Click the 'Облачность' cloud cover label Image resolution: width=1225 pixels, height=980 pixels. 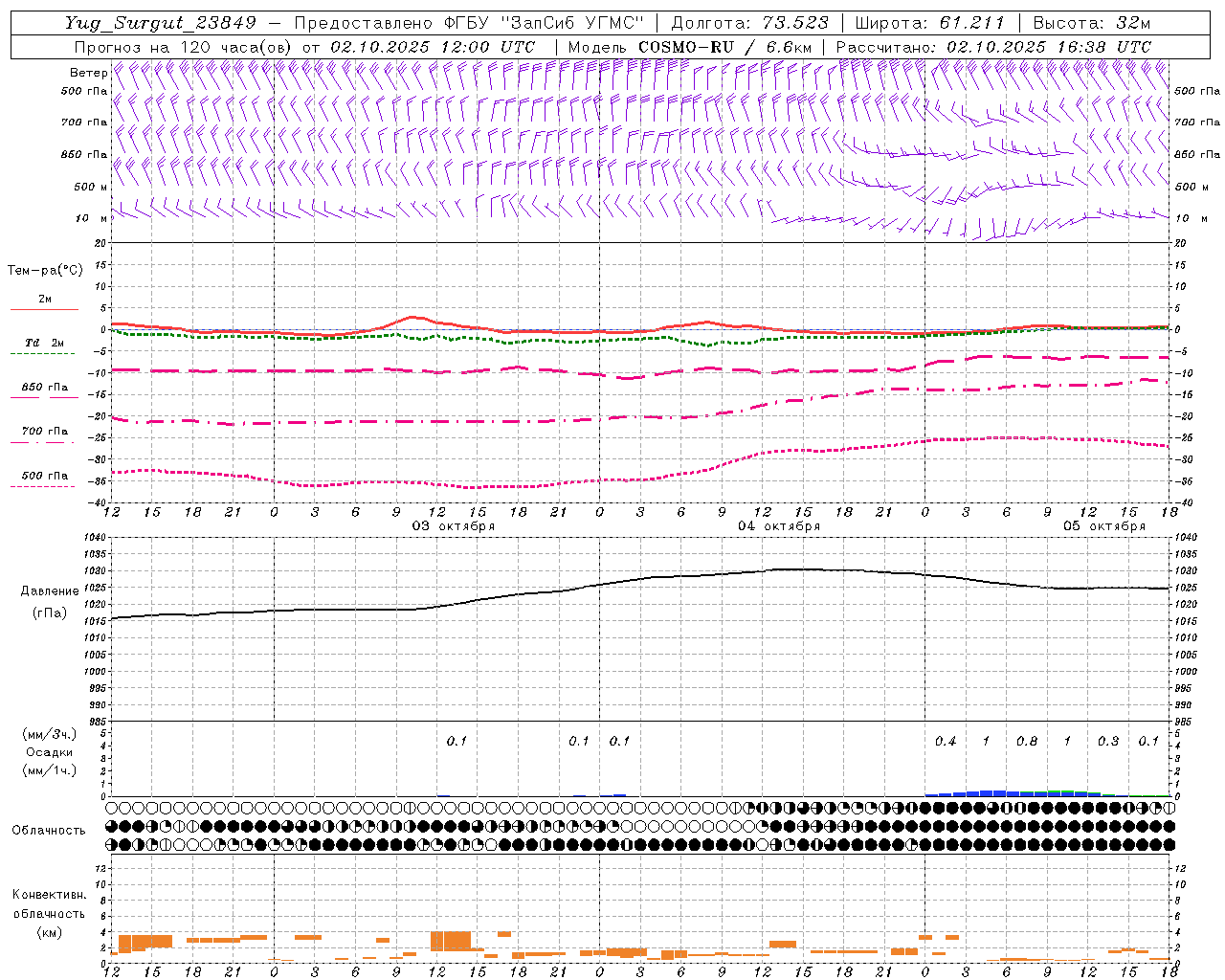tap(49, 830)
